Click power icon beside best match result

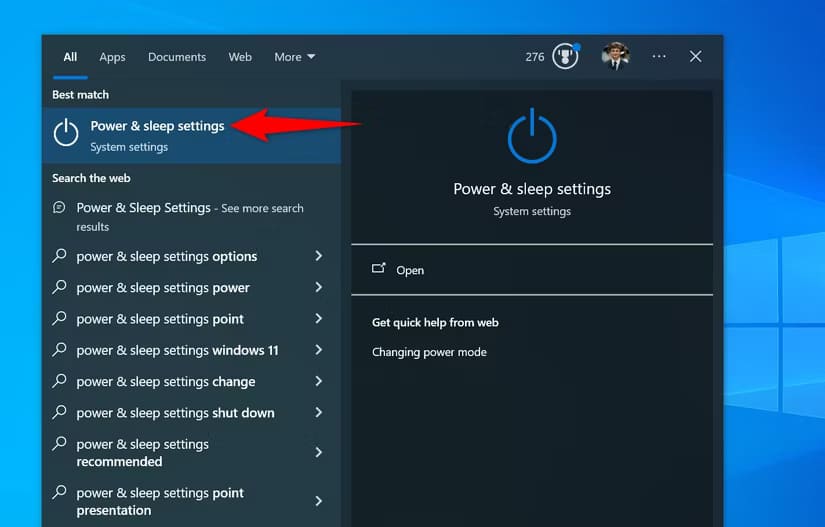point(66,132)
